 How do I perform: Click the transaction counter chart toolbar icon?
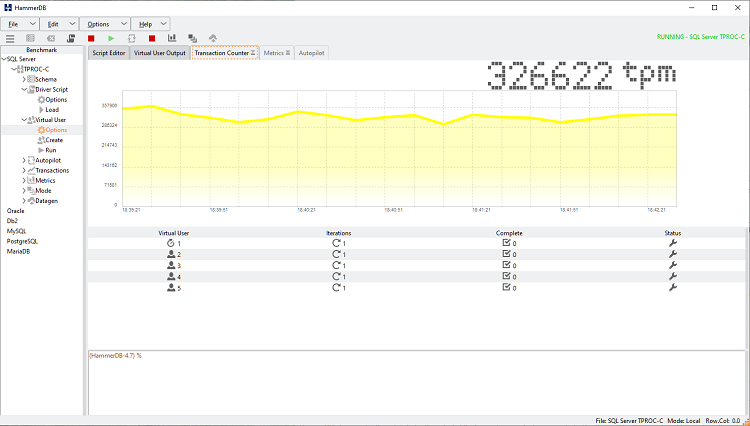172,38
